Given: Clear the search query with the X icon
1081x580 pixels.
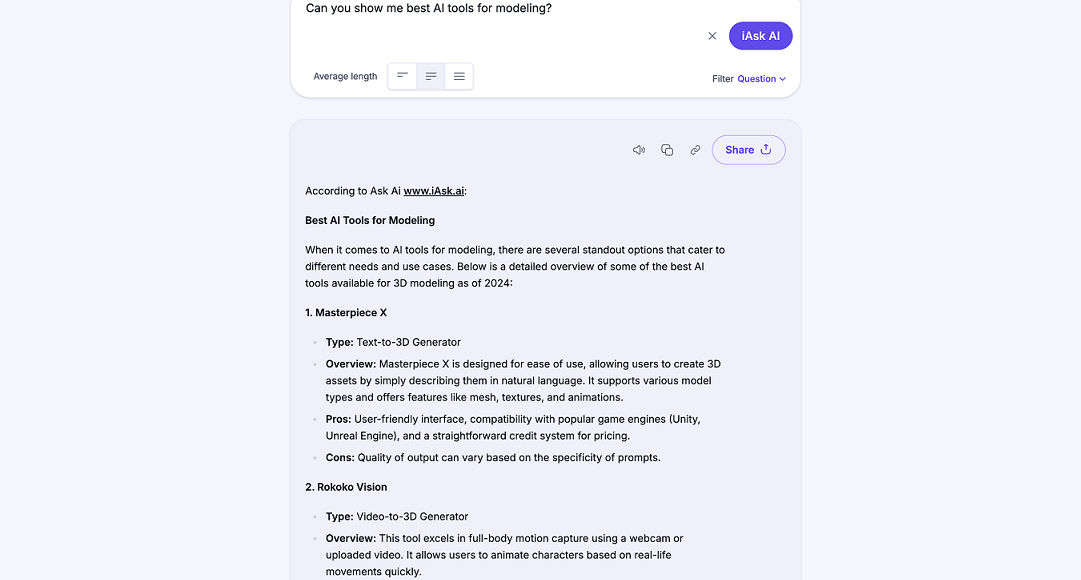Looking at the screenshot, I should (x=712, y=36).
